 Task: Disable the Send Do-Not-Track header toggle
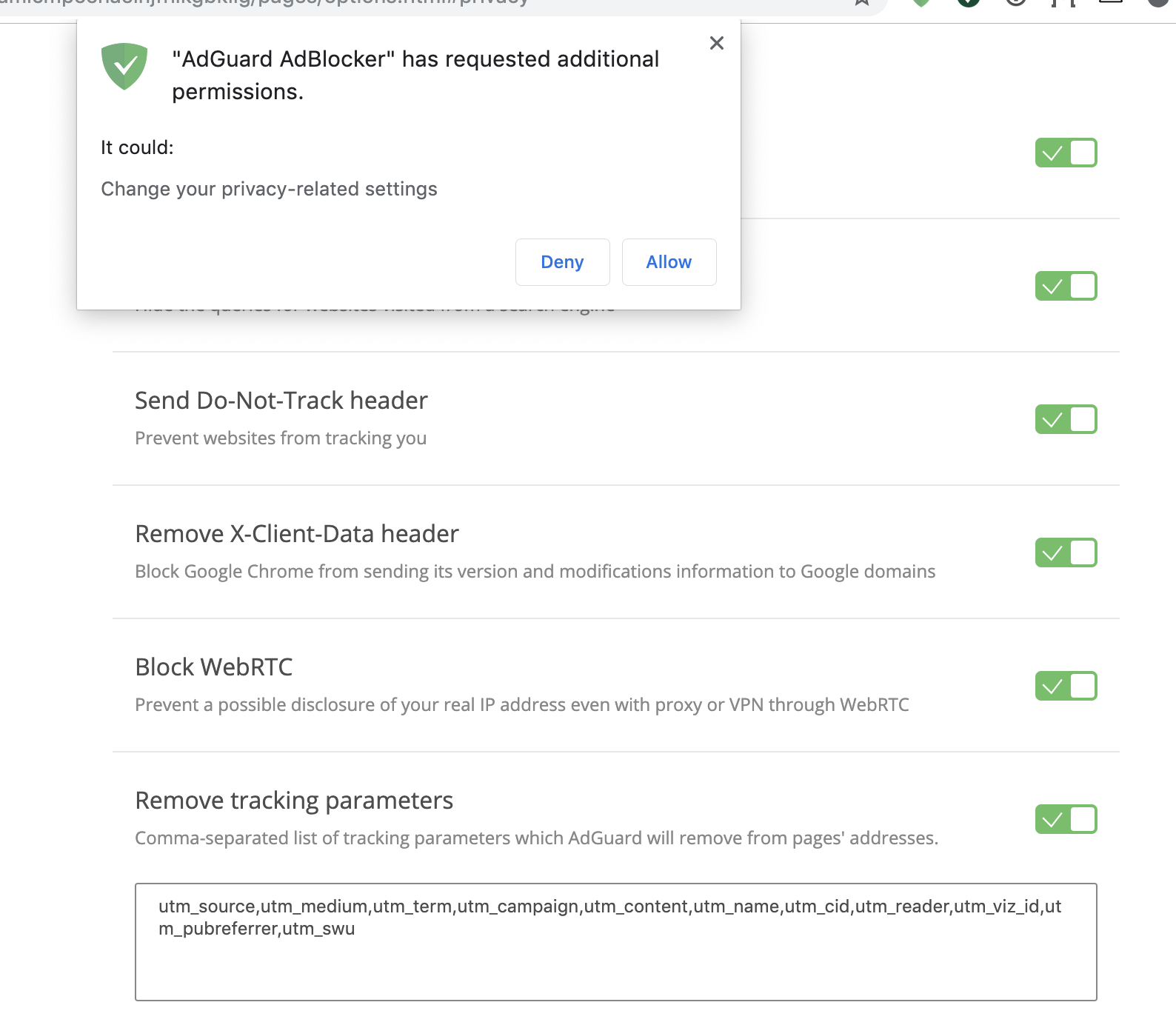pos(1066,419)
